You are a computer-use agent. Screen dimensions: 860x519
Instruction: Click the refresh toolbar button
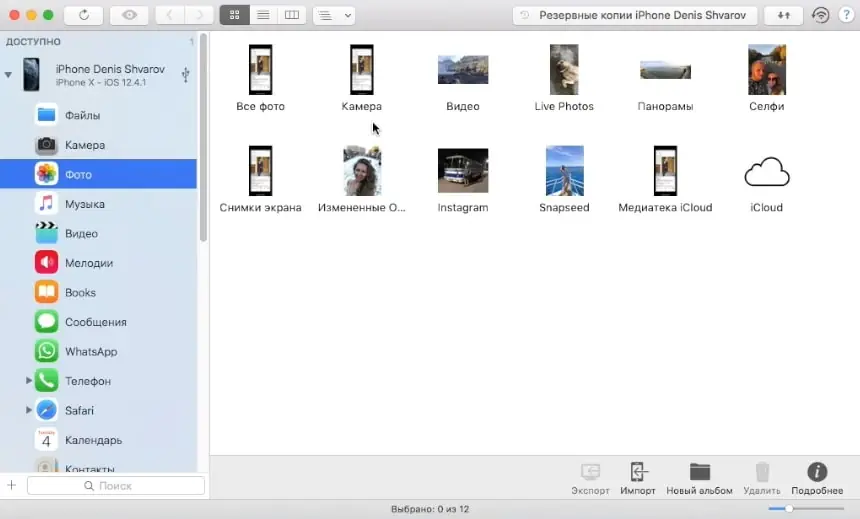[x=83, y=15]
